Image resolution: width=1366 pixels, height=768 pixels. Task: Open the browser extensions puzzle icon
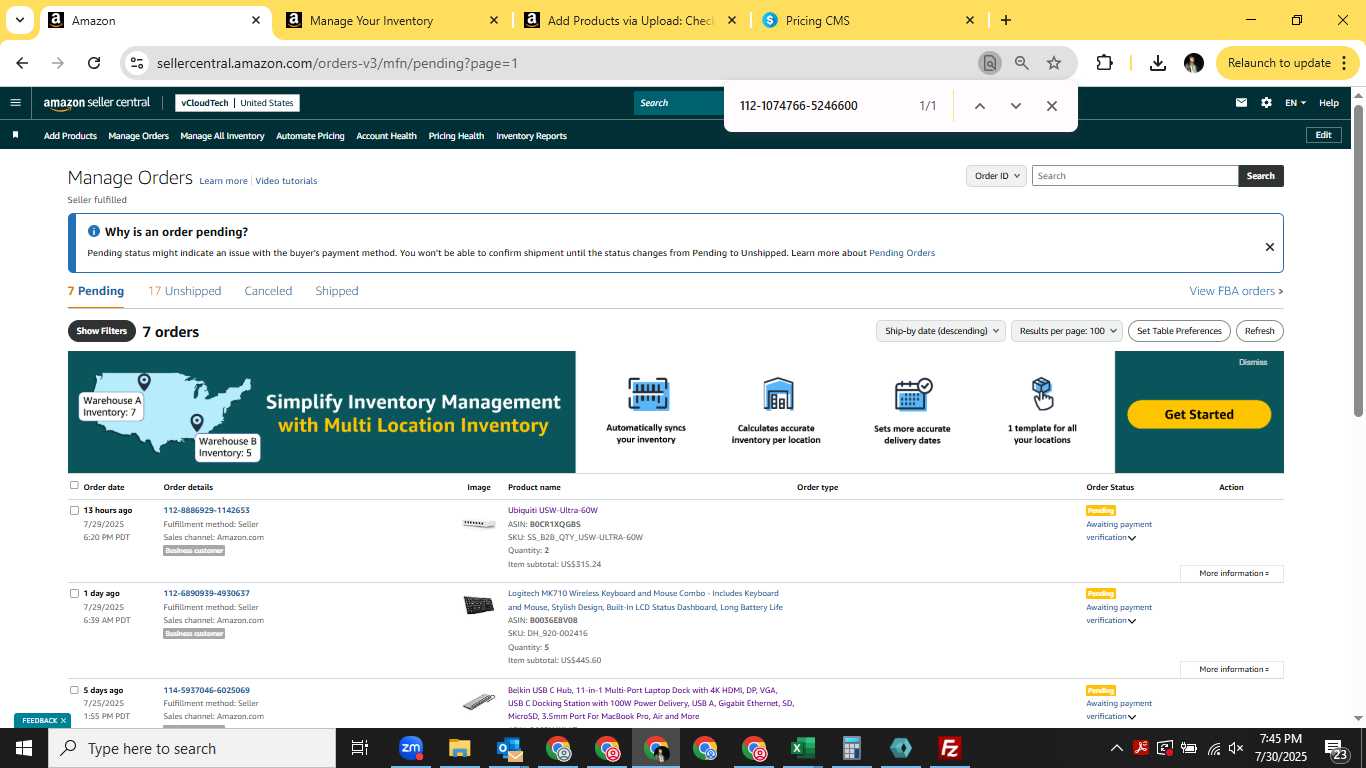(x=1104, y=63)
